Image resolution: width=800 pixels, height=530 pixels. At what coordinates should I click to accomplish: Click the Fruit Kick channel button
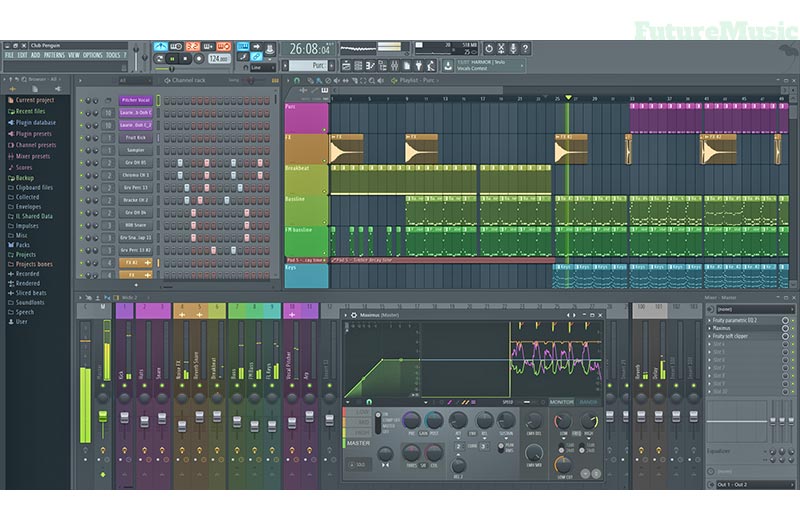click(136, 138)
